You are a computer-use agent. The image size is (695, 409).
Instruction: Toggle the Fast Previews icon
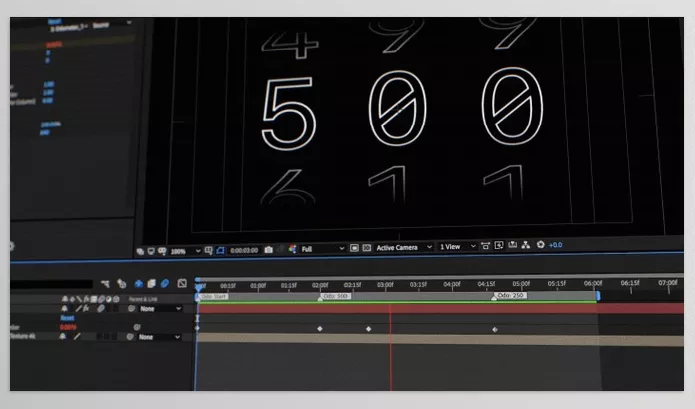click(x=354, y=248)
